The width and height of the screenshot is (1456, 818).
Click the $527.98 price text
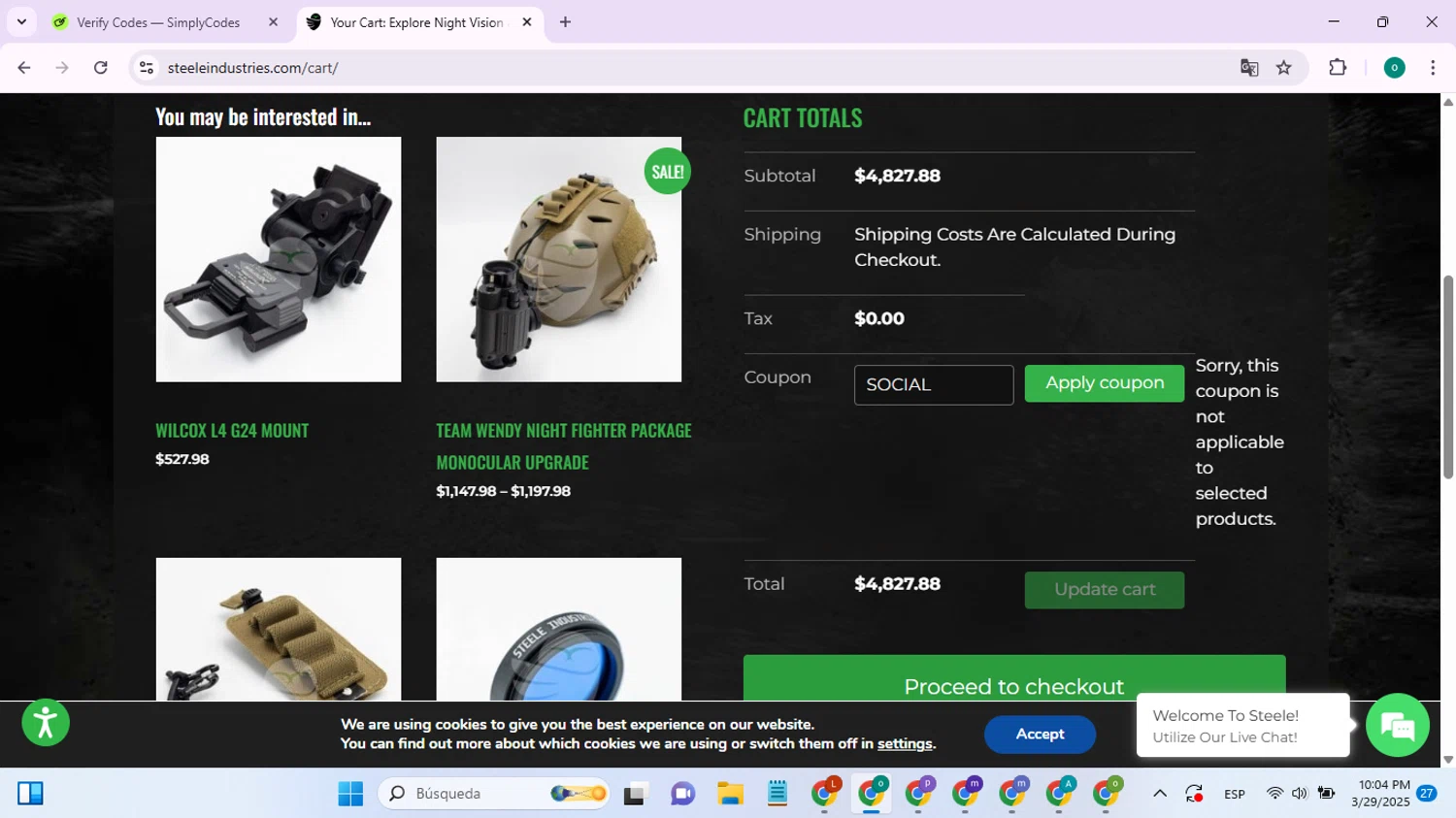[182, 460]
